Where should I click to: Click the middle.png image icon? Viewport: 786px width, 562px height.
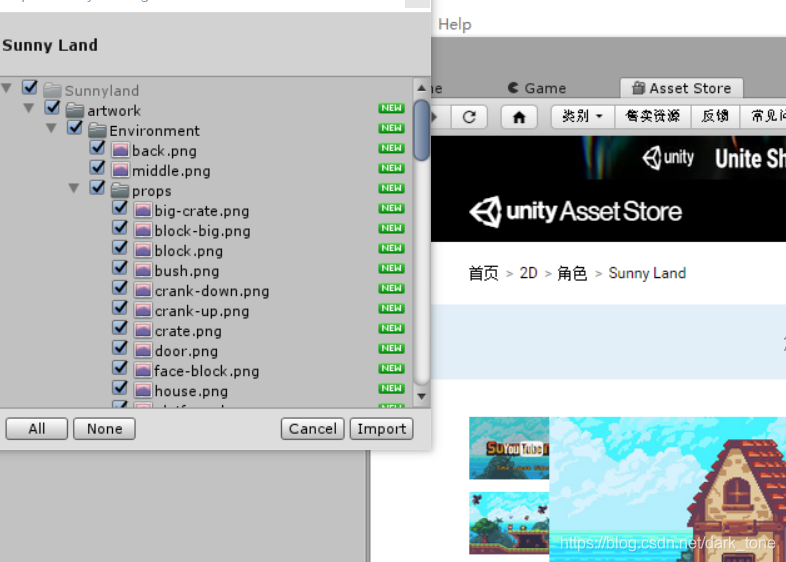pyautogui.click(x=120, y=170)
